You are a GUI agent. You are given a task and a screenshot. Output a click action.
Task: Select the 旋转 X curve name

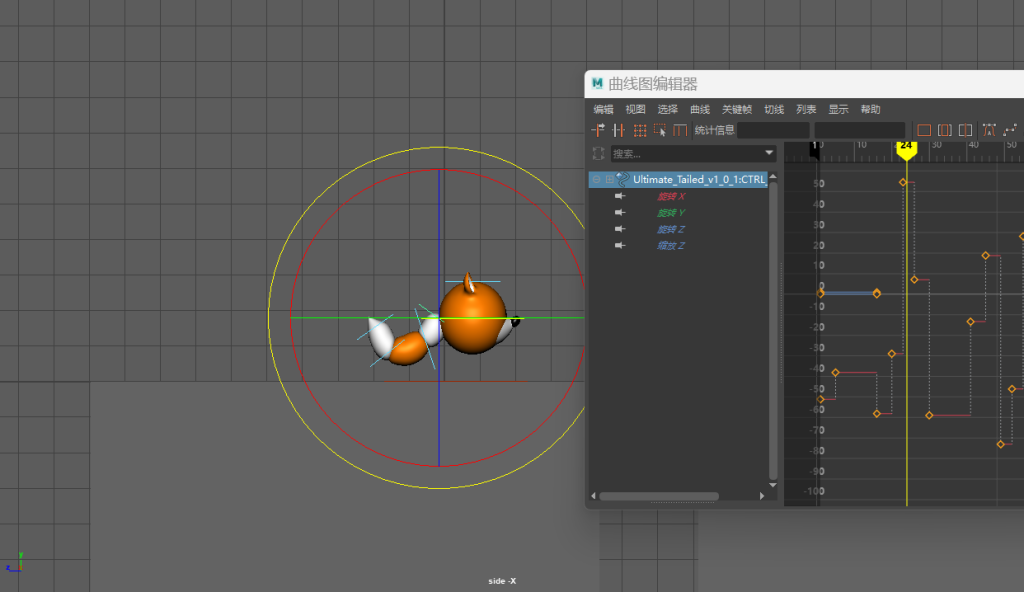[671, 196]
